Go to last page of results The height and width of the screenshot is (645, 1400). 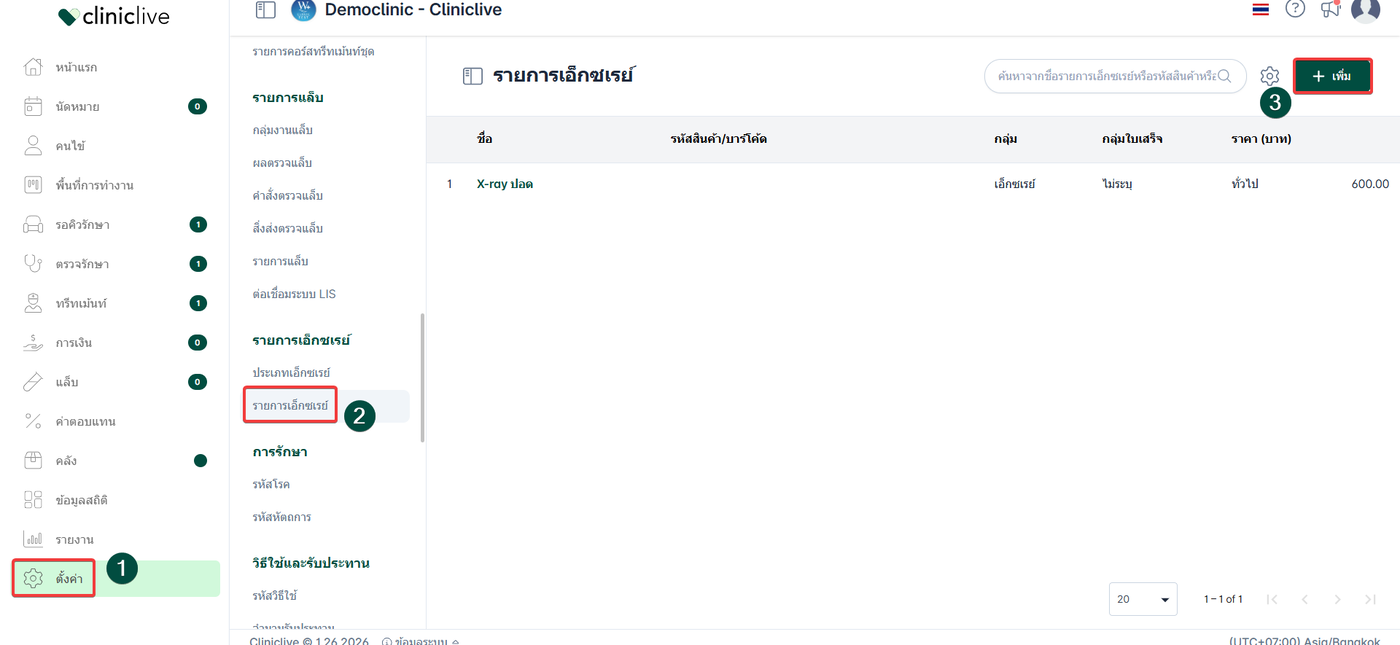(1370, 599)
